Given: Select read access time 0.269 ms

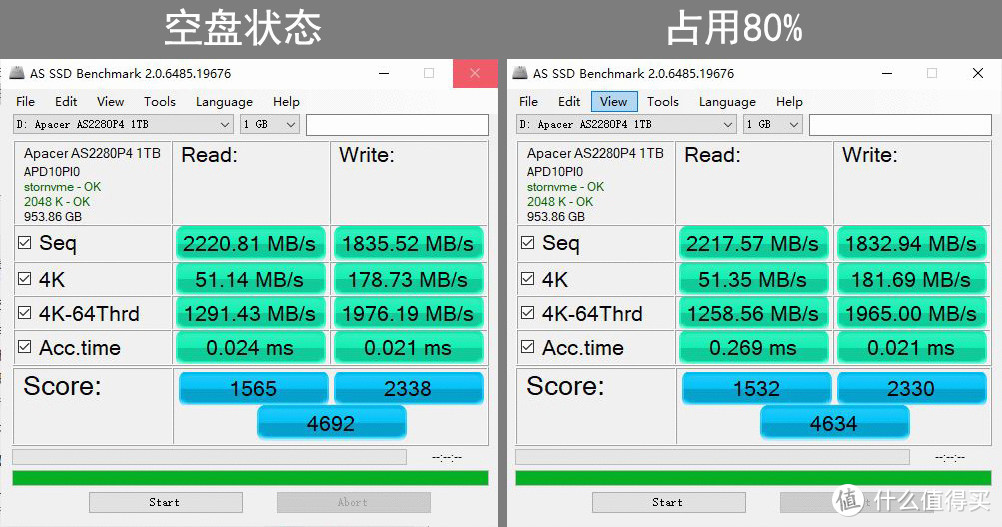Looking at the screenshot, I should [x=753, y=348].
